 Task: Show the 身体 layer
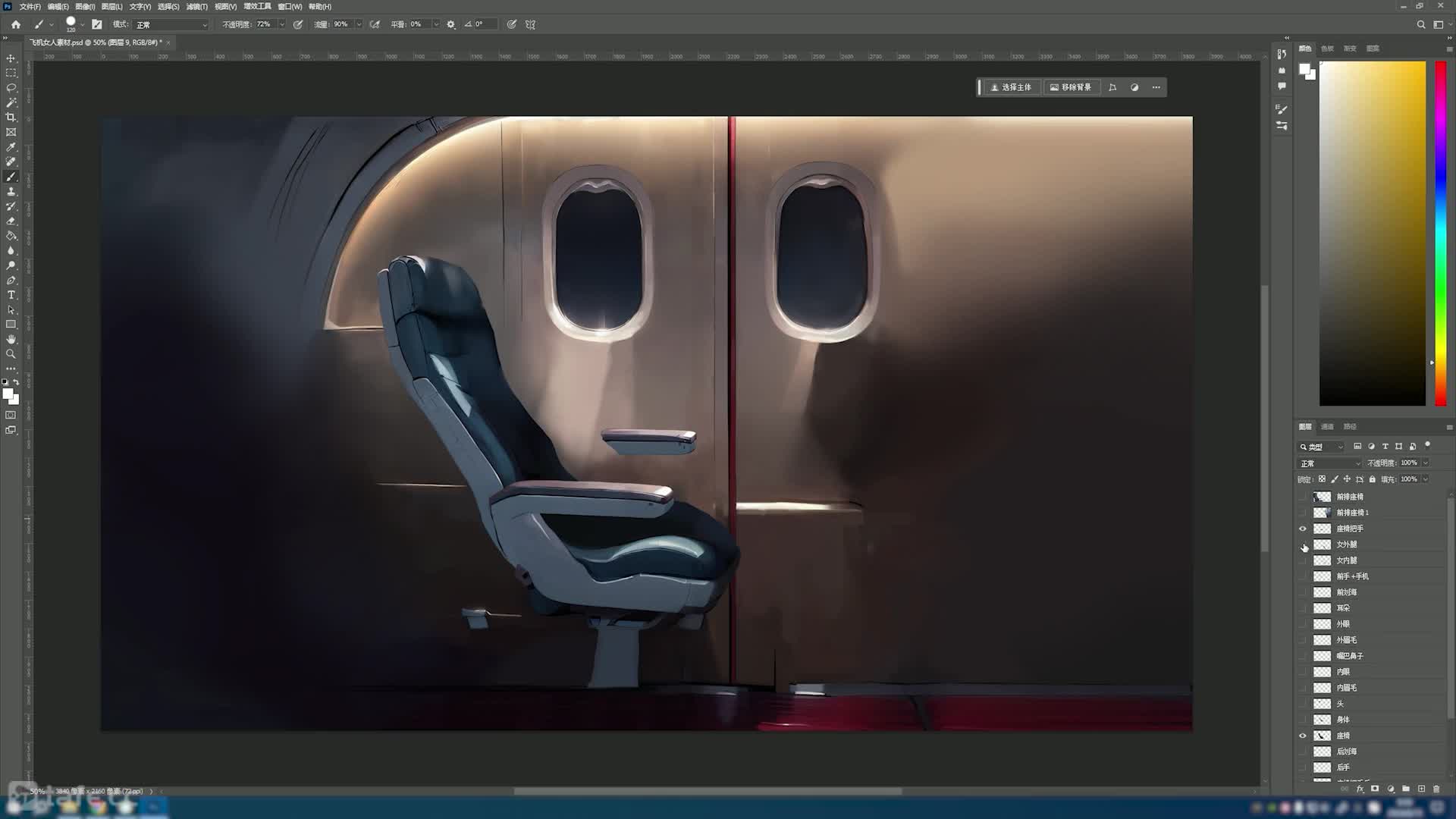coord(1303,720)
